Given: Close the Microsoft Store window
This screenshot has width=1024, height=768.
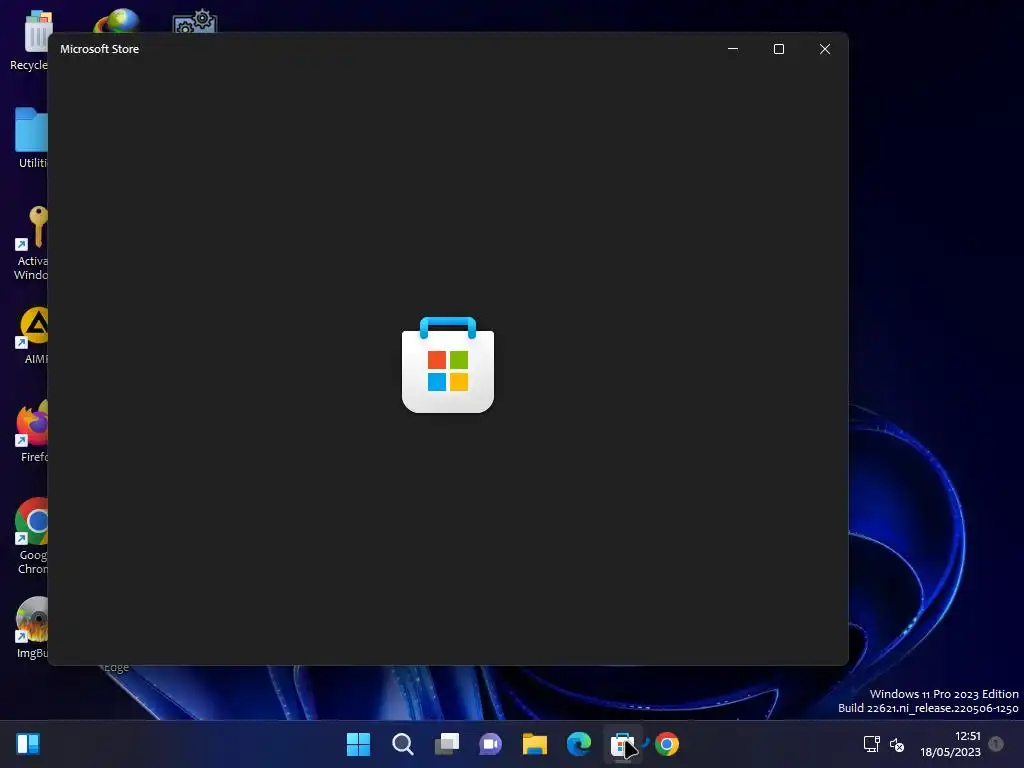Looking at the screenshot, I should click(x=825, y=49).
